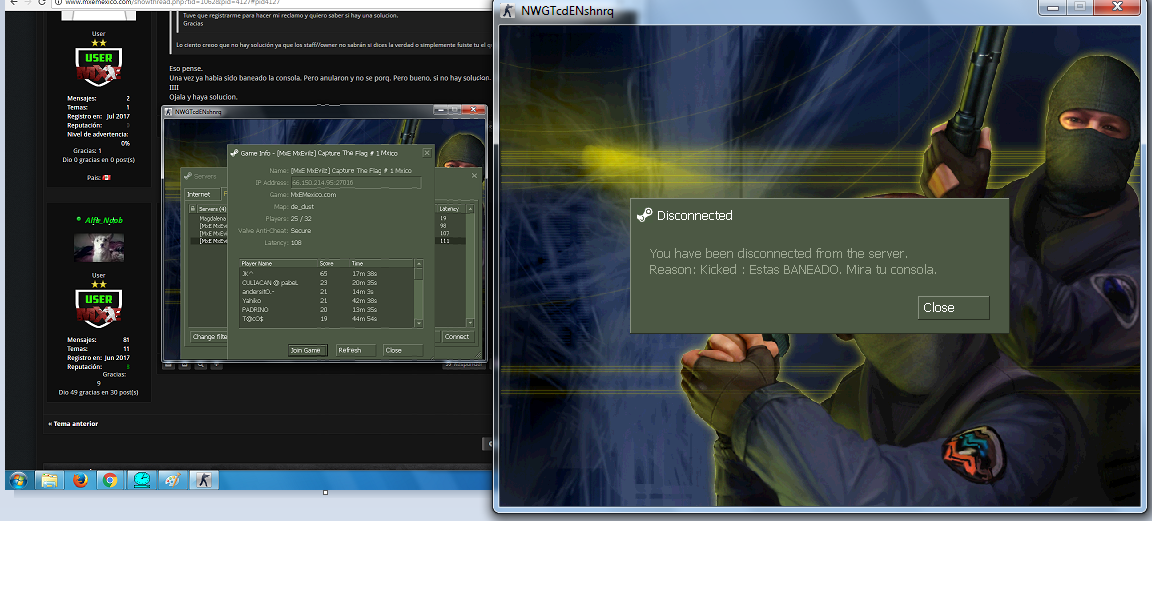Image resolution: width=1152 pixels, height=614 pixels.
Task: Click the scrollbar thumb of the player list
Action: pyautogui.click(x=419, y=274)
